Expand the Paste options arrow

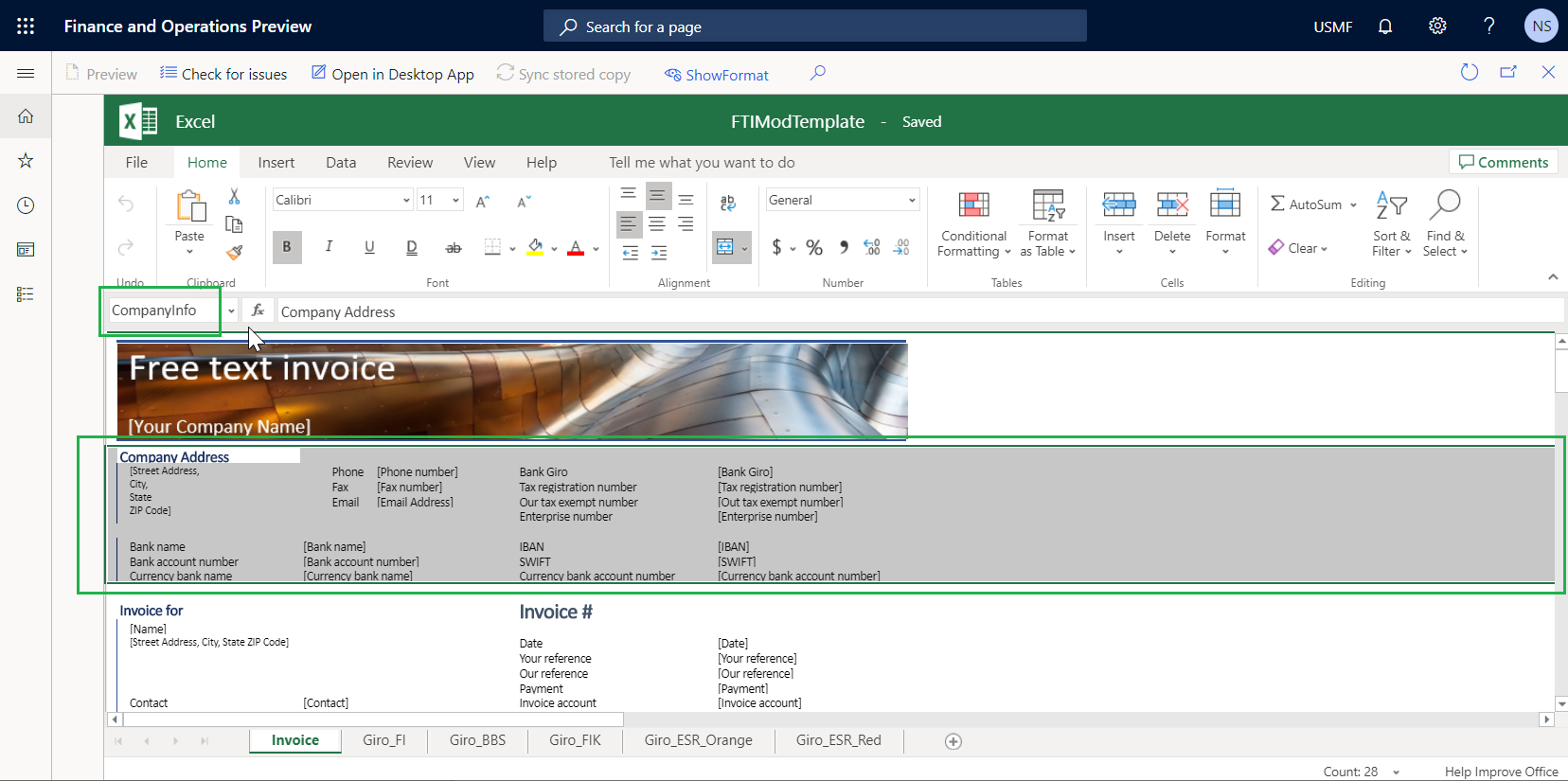pos(189,252)
